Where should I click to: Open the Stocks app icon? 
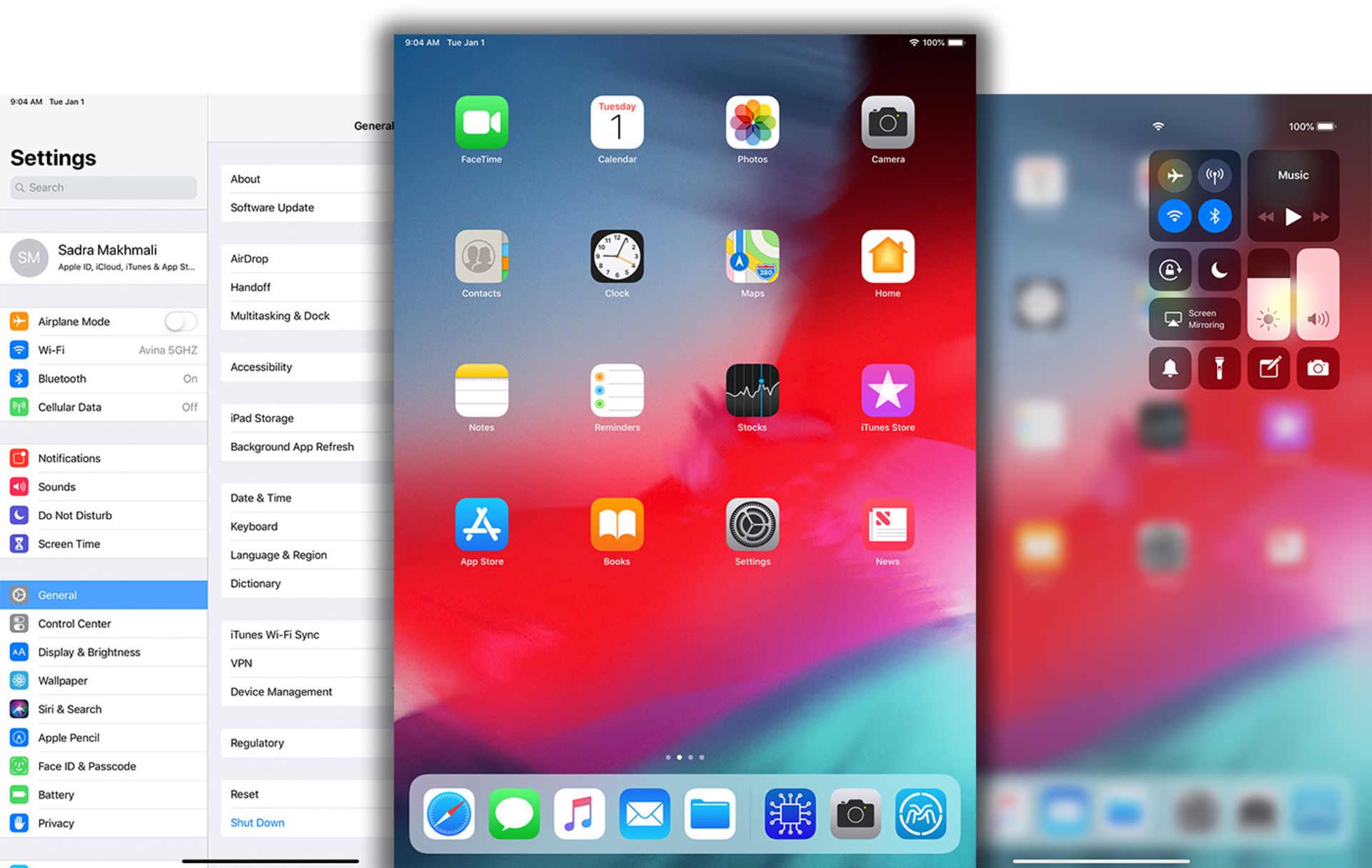point(752,391)
